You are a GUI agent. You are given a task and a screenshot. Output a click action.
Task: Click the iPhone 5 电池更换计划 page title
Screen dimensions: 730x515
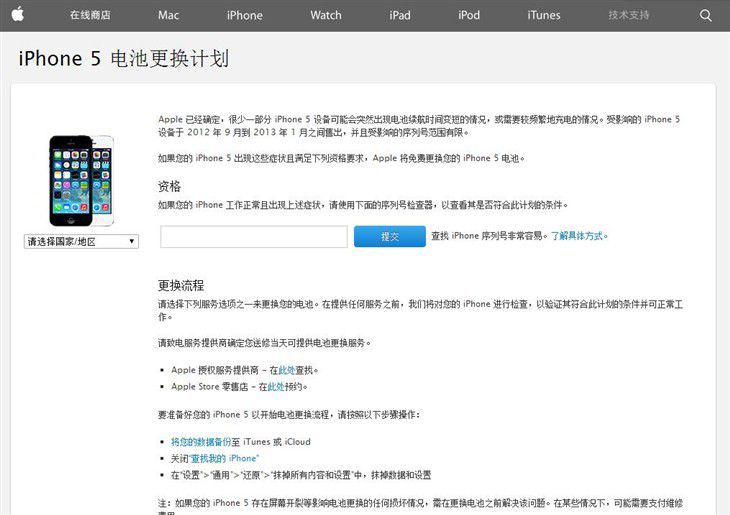[x=124, y=59]
